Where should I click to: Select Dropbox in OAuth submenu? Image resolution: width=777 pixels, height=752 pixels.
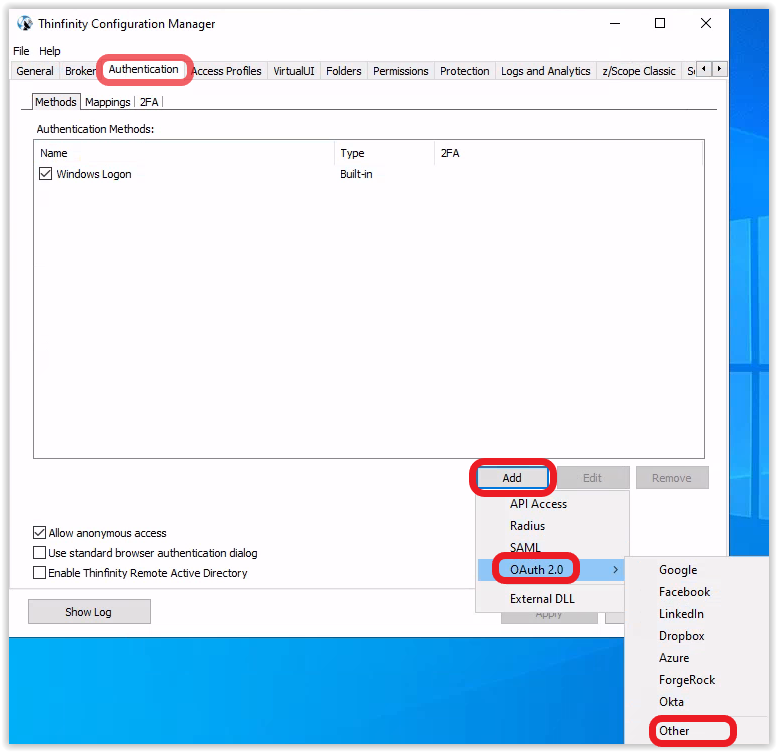pos(697,636)
